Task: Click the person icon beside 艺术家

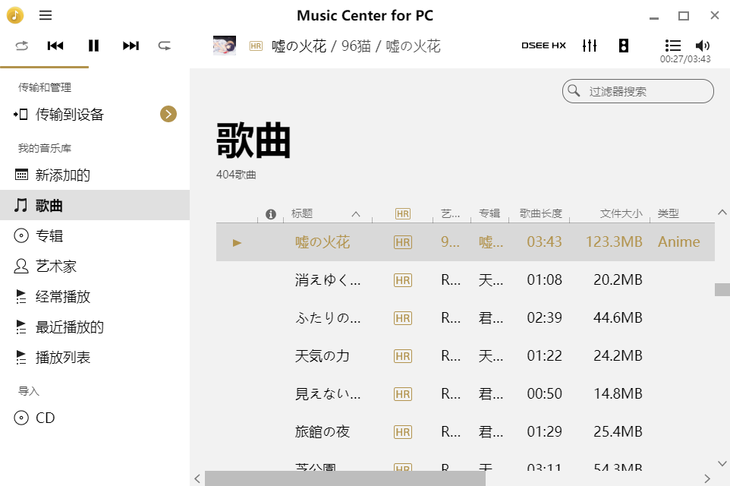Action: pyautogui.click(x=21, y=266)
